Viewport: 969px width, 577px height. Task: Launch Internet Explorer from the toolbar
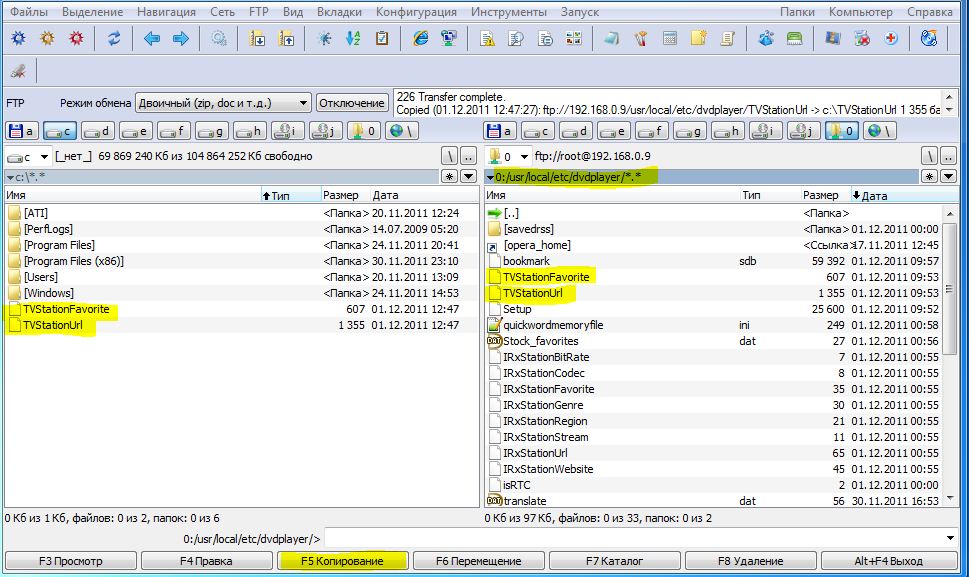click(420, 38)
